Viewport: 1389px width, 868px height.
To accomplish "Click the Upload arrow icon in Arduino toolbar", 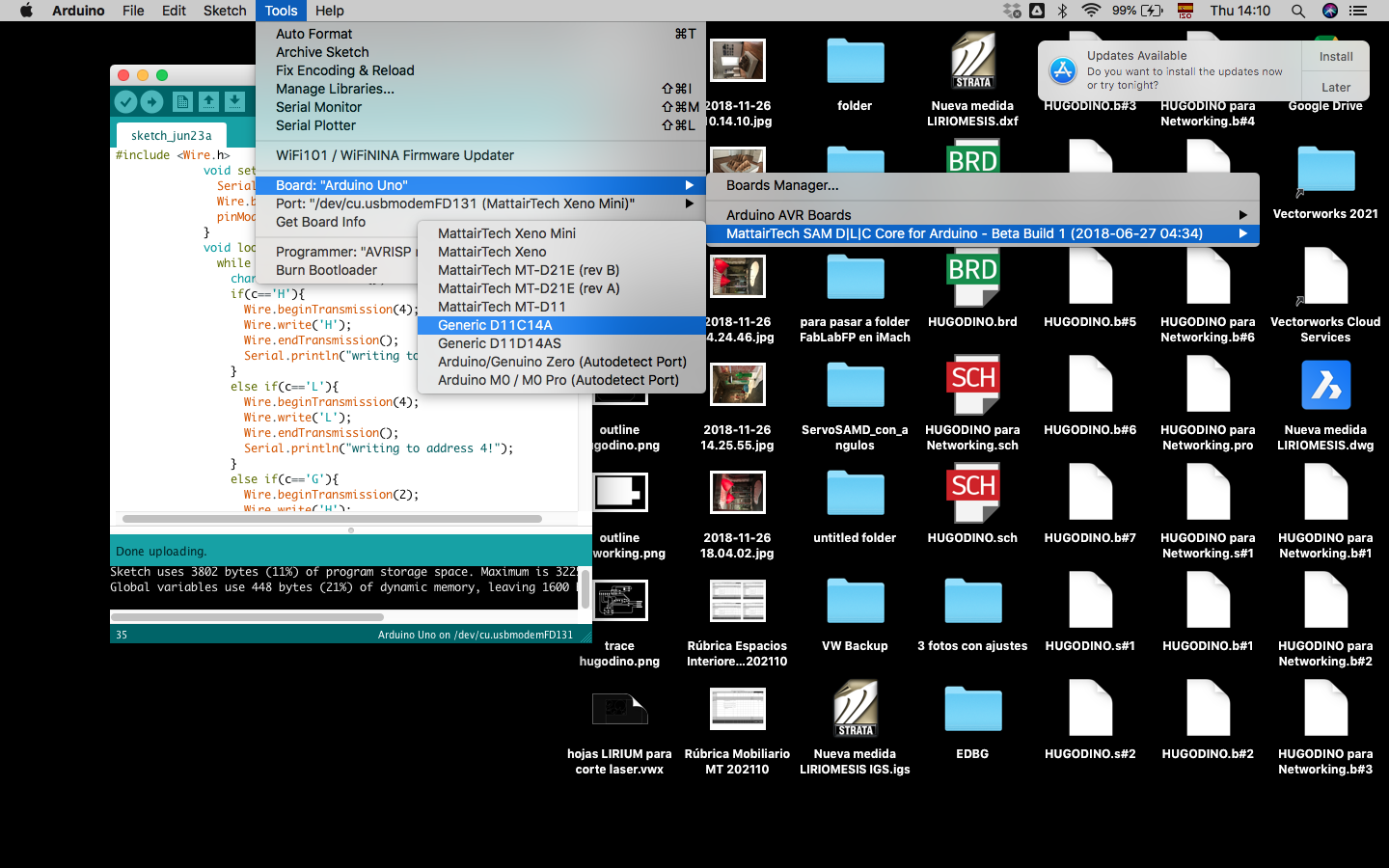I will (151, 101).
